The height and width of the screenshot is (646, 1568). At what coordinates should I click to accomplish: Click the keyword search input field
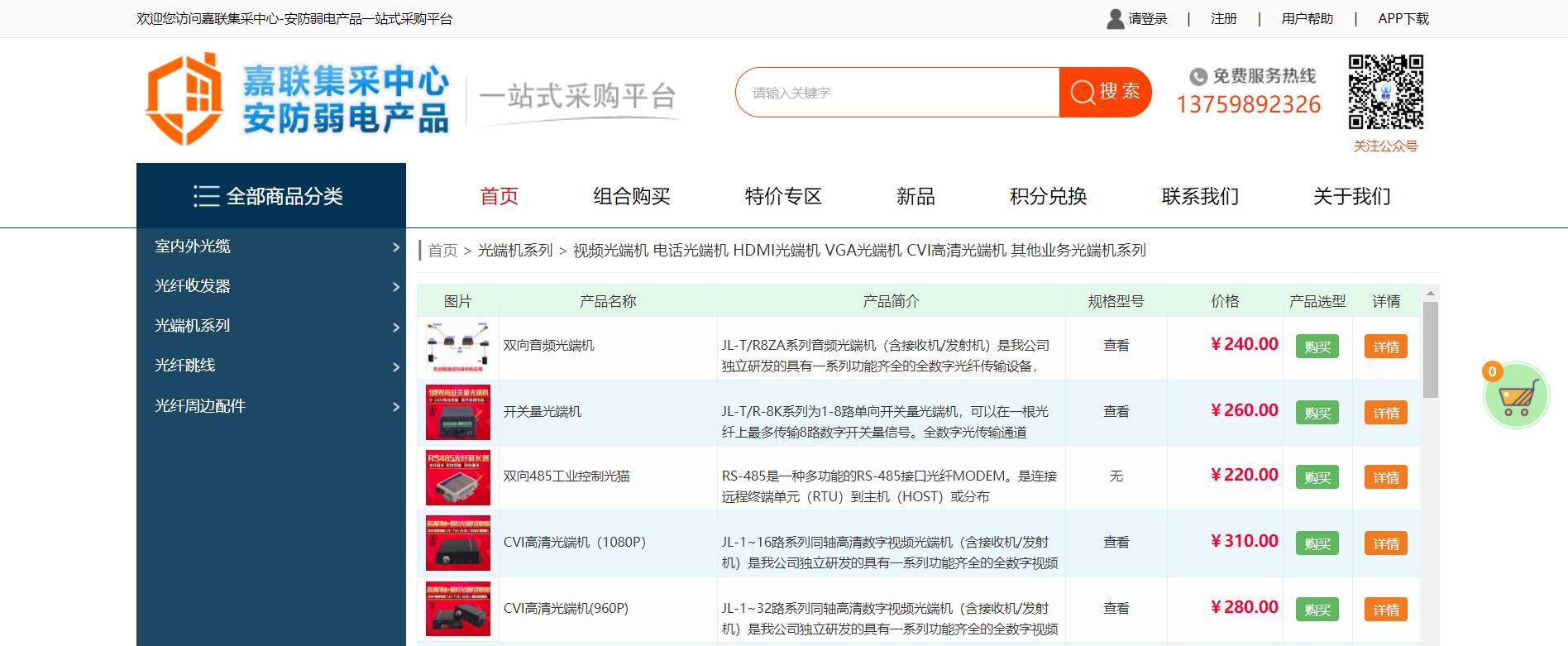click(897, 93)
